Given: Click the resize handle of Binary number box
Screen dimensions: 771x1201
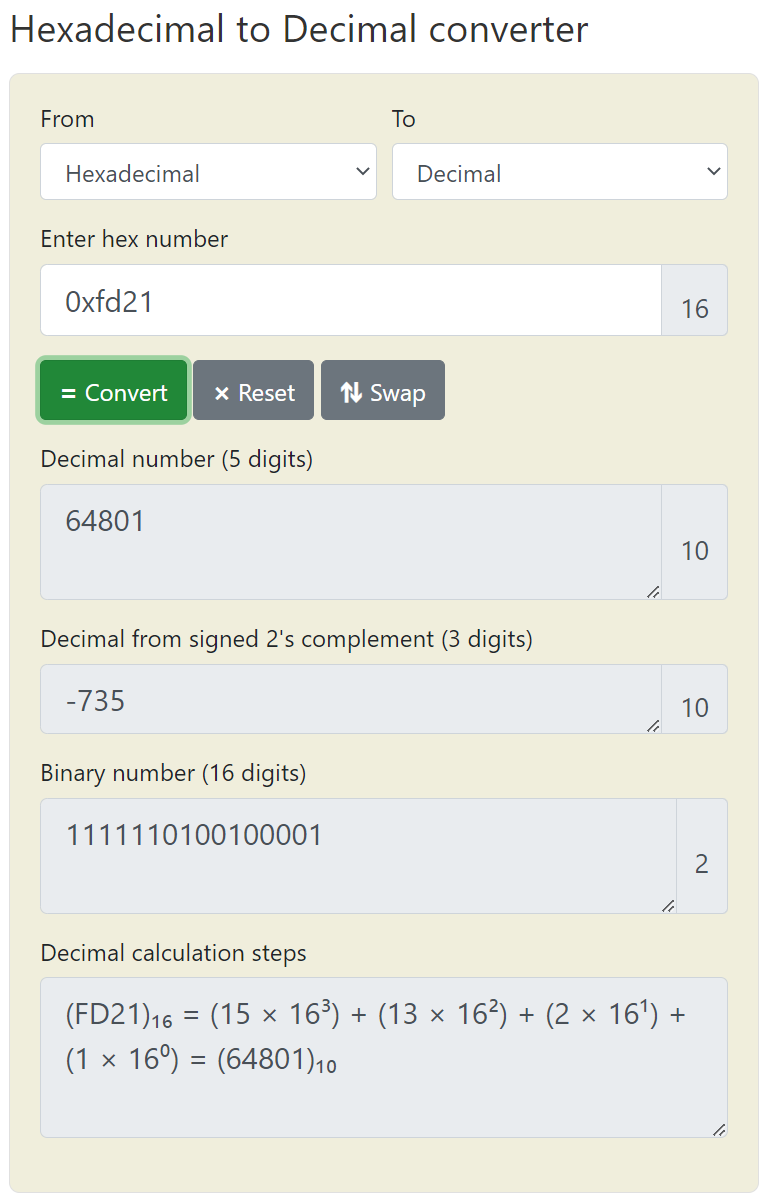Looking at the screenshot, I should click(x=668, y=906).
